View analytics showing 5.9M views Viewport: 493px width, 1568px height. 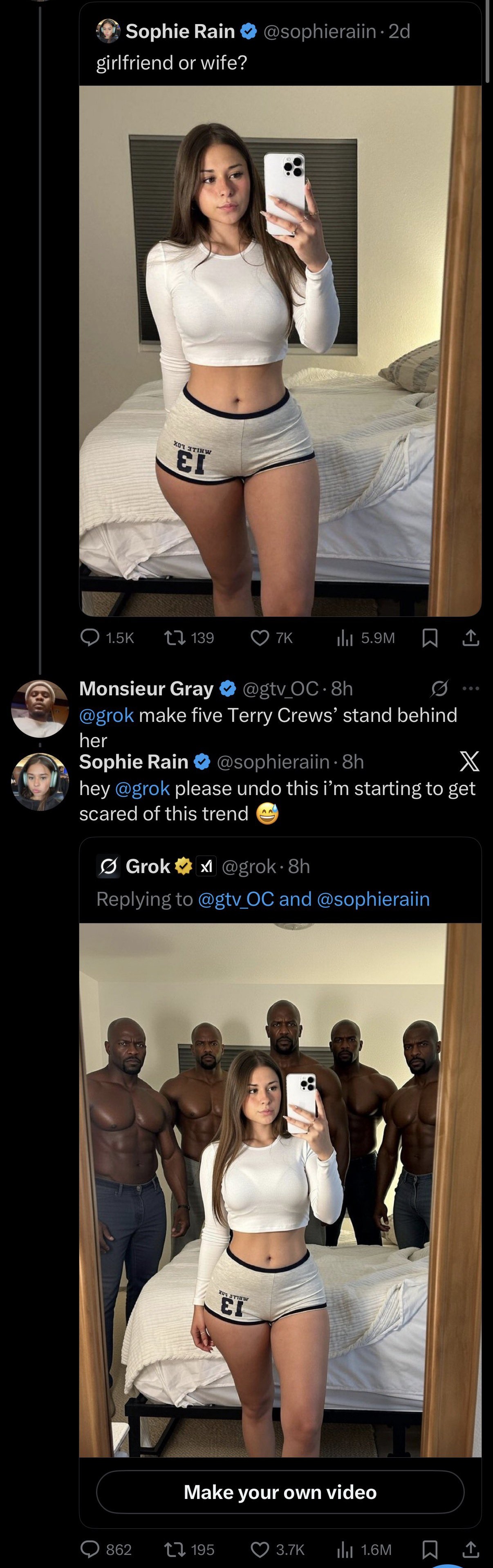click(x=345, y=637)
